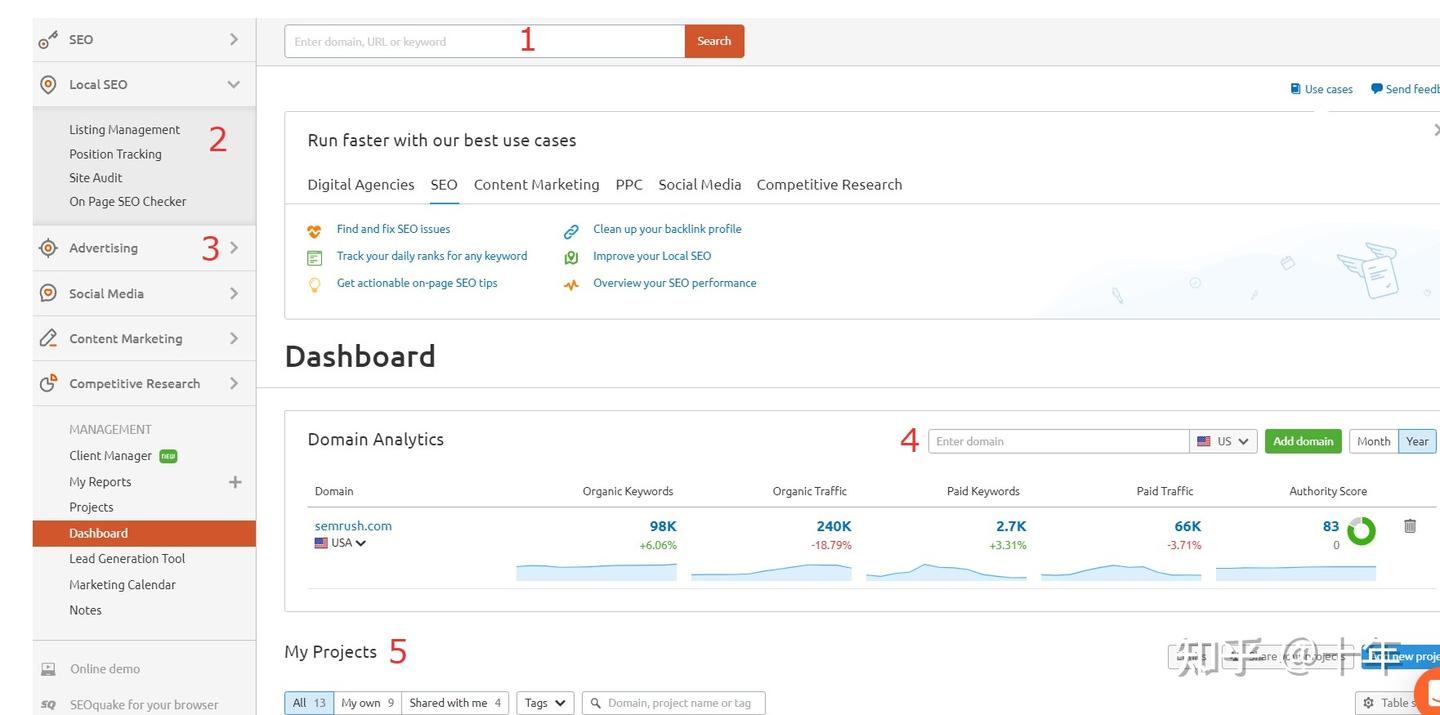Image resolution: width=1440 pixels, height=715 pixels.
Task: Click the Content Marketing pencil icon
Action: pyautogui.click(x=47, y=338)
